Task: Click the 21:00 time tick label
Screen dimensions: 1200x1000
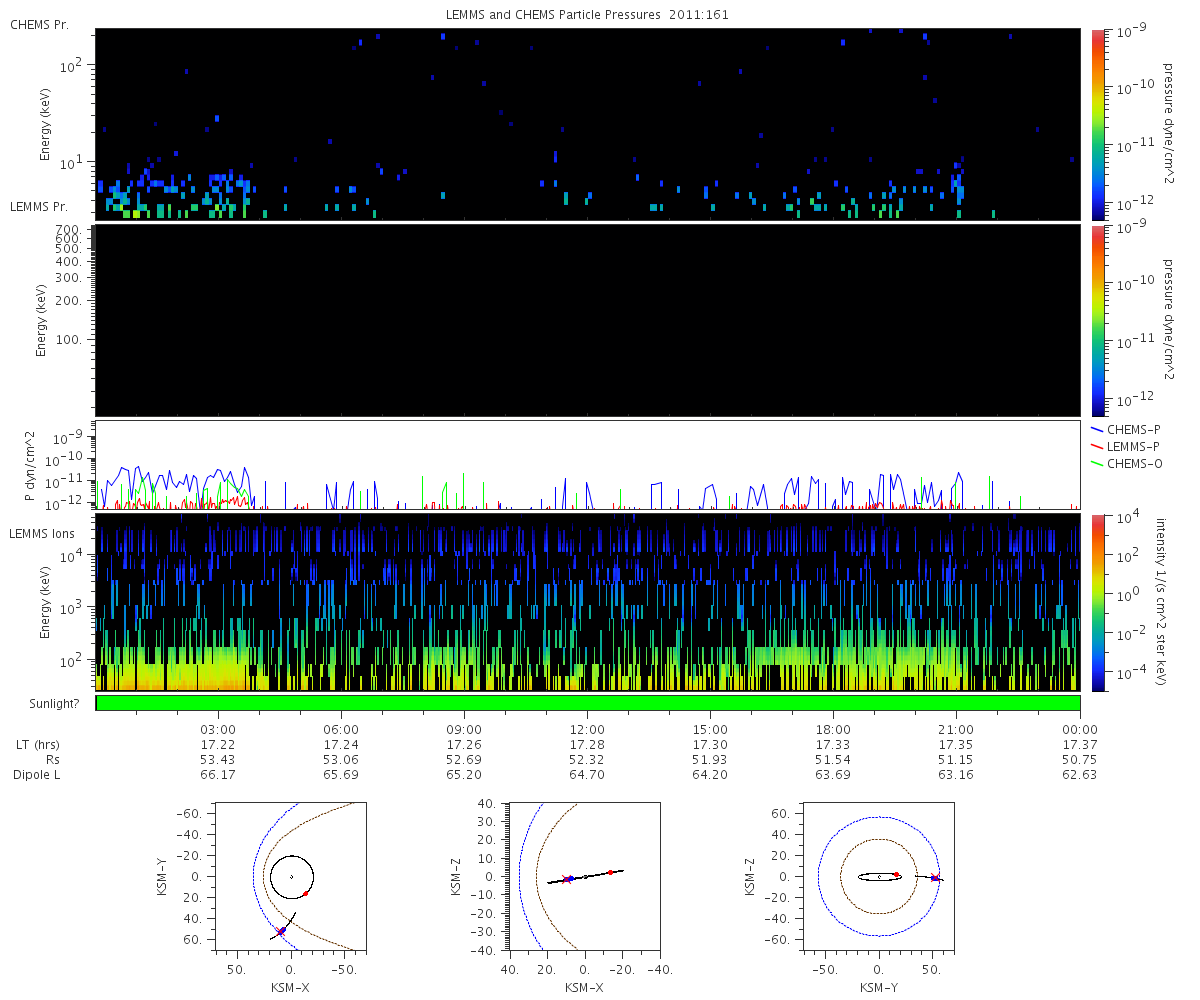Action: point(956,730)
